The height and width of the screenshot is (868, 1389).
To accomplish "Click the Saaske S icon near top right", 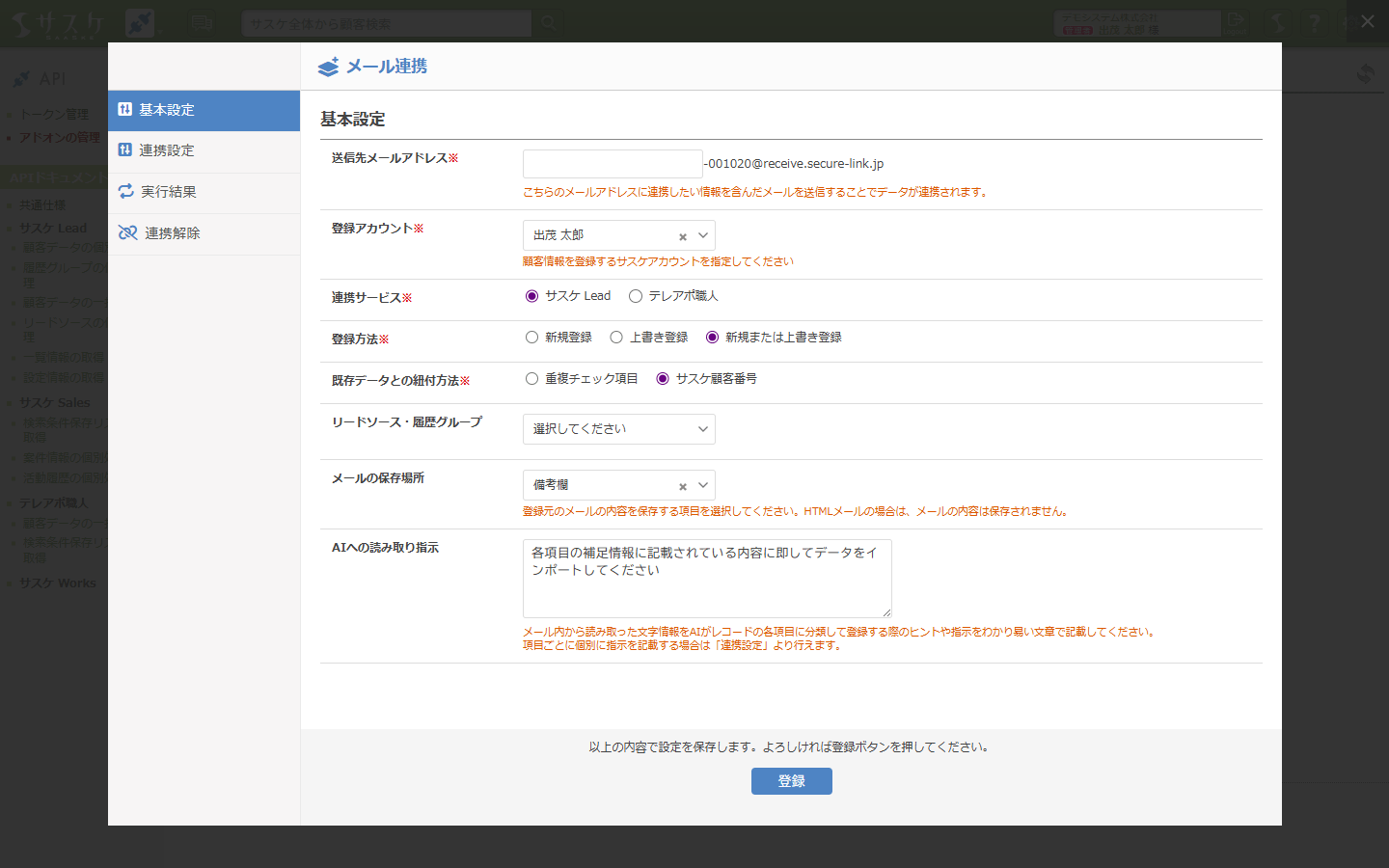I will (1276, 21).
